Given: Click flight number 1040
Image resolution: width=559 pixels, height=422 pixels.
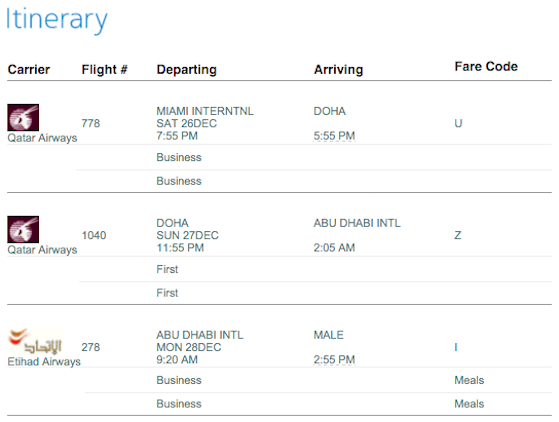Looking at the screenshot, I should click(x=94, y=235).
